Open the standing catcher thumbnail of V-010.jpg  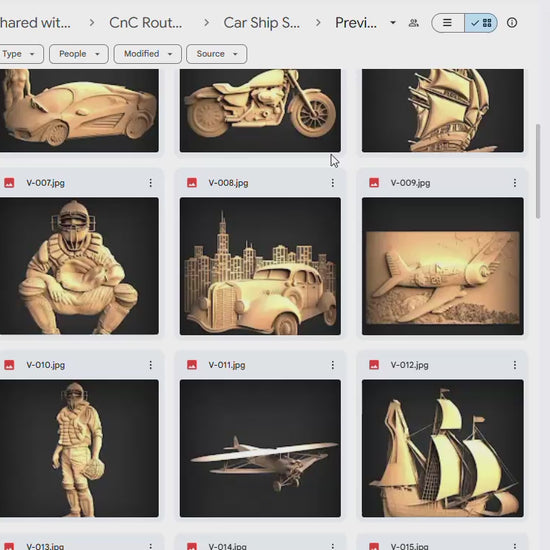click(79, 448)
